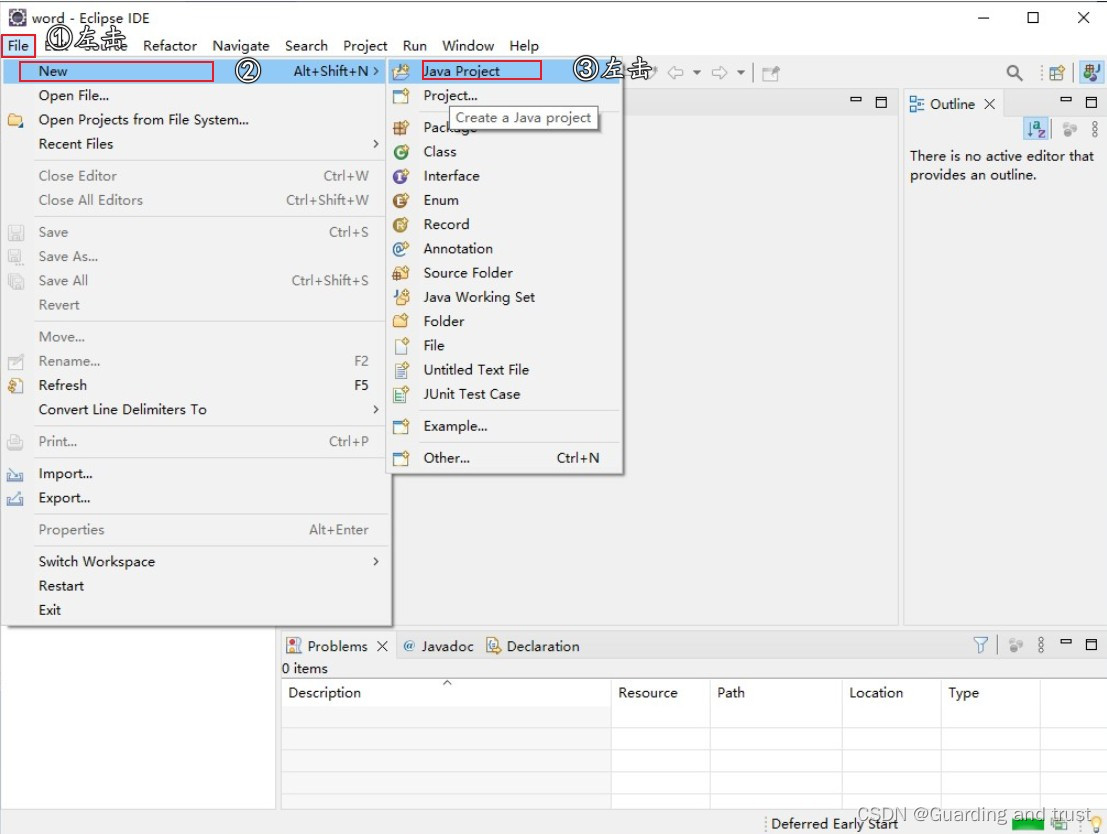Select Refresh in the File menu

196,385
